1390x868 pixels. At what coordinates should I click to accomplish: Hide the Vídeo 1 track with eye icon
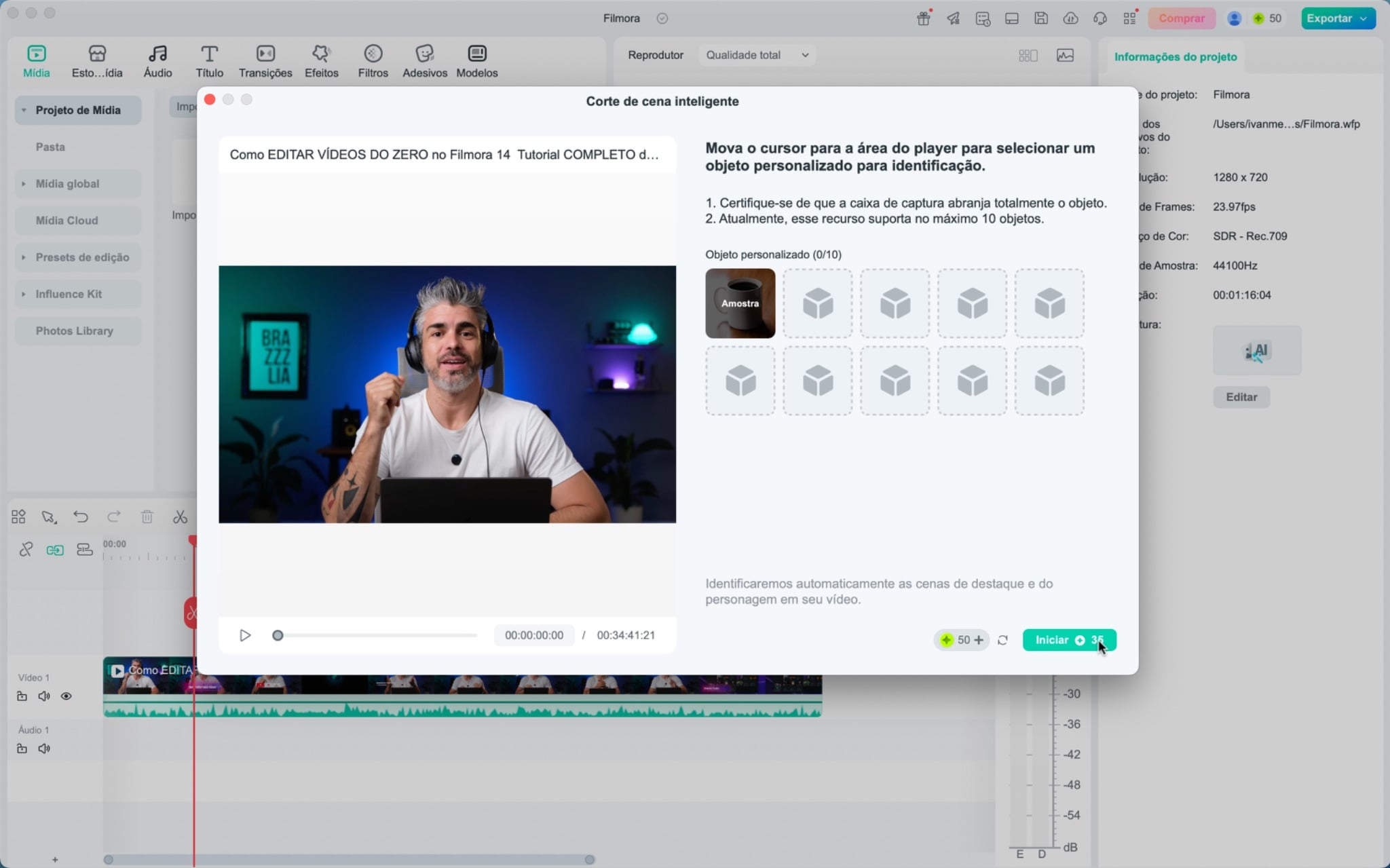click(66, 696)
